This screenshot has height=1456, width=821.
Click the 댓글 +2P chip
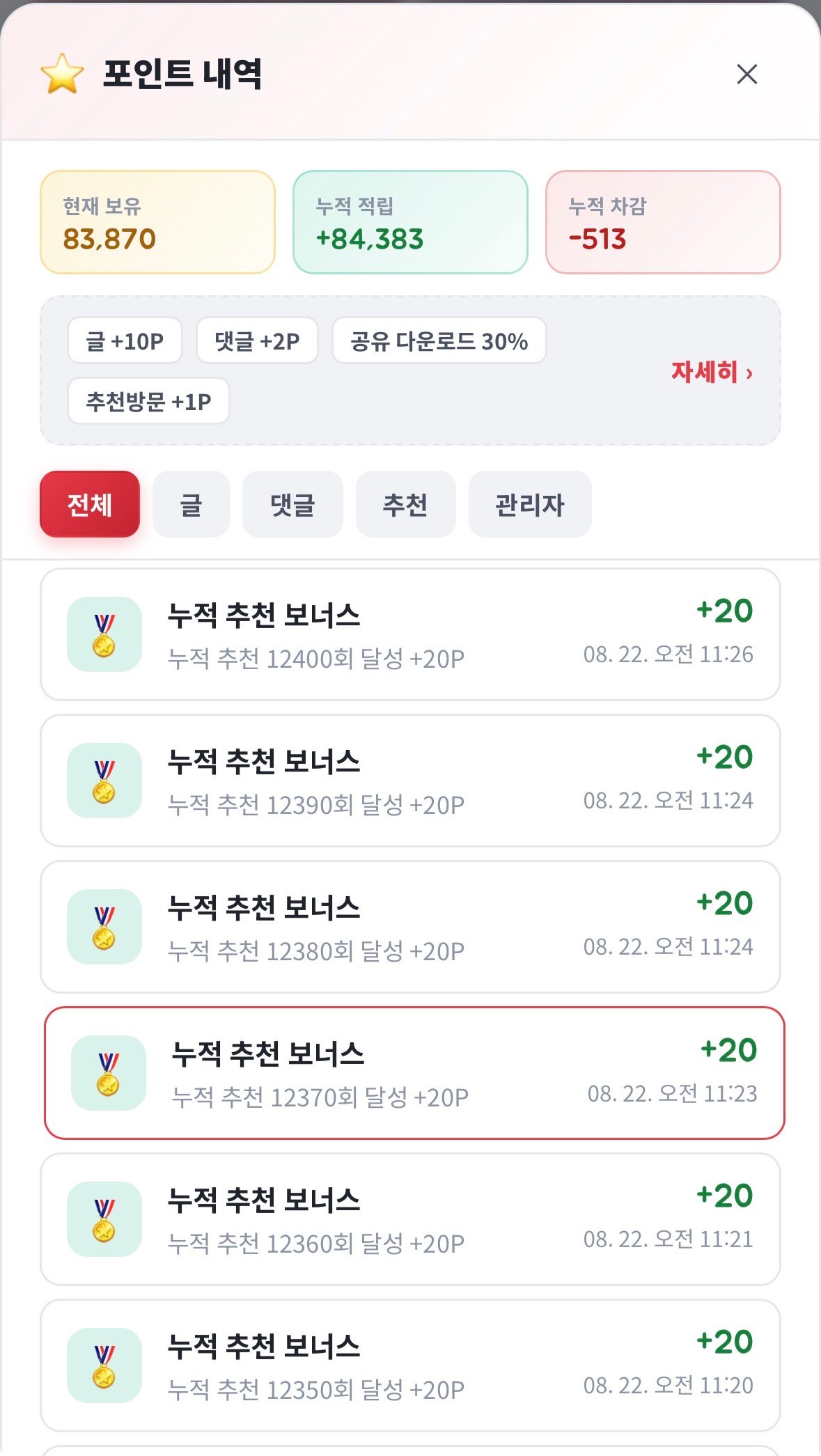click(x=257, y=340)
